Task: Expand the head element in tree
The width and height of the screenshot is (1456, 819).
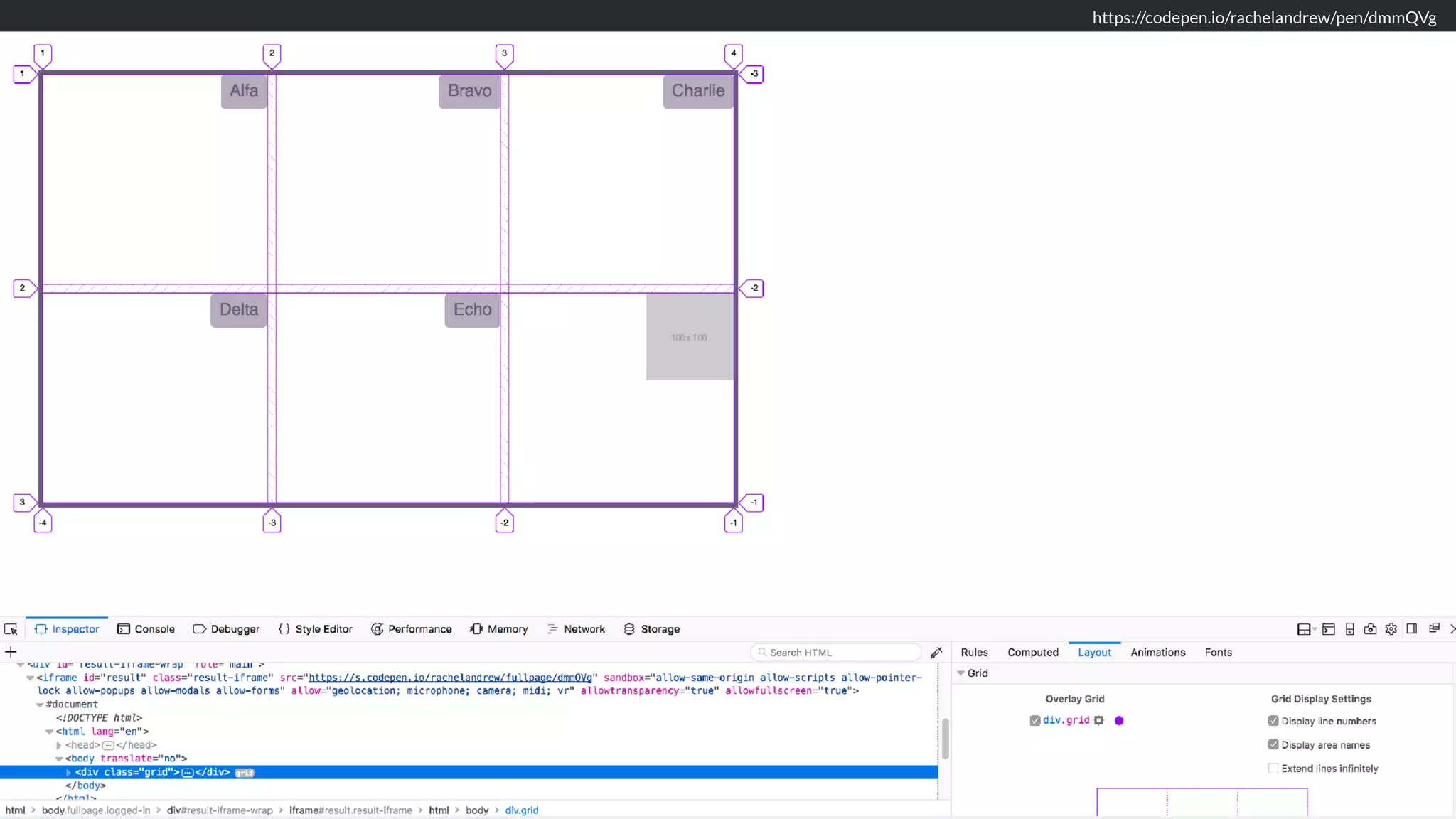Action: pyautogui.click(x=59, y=745)
